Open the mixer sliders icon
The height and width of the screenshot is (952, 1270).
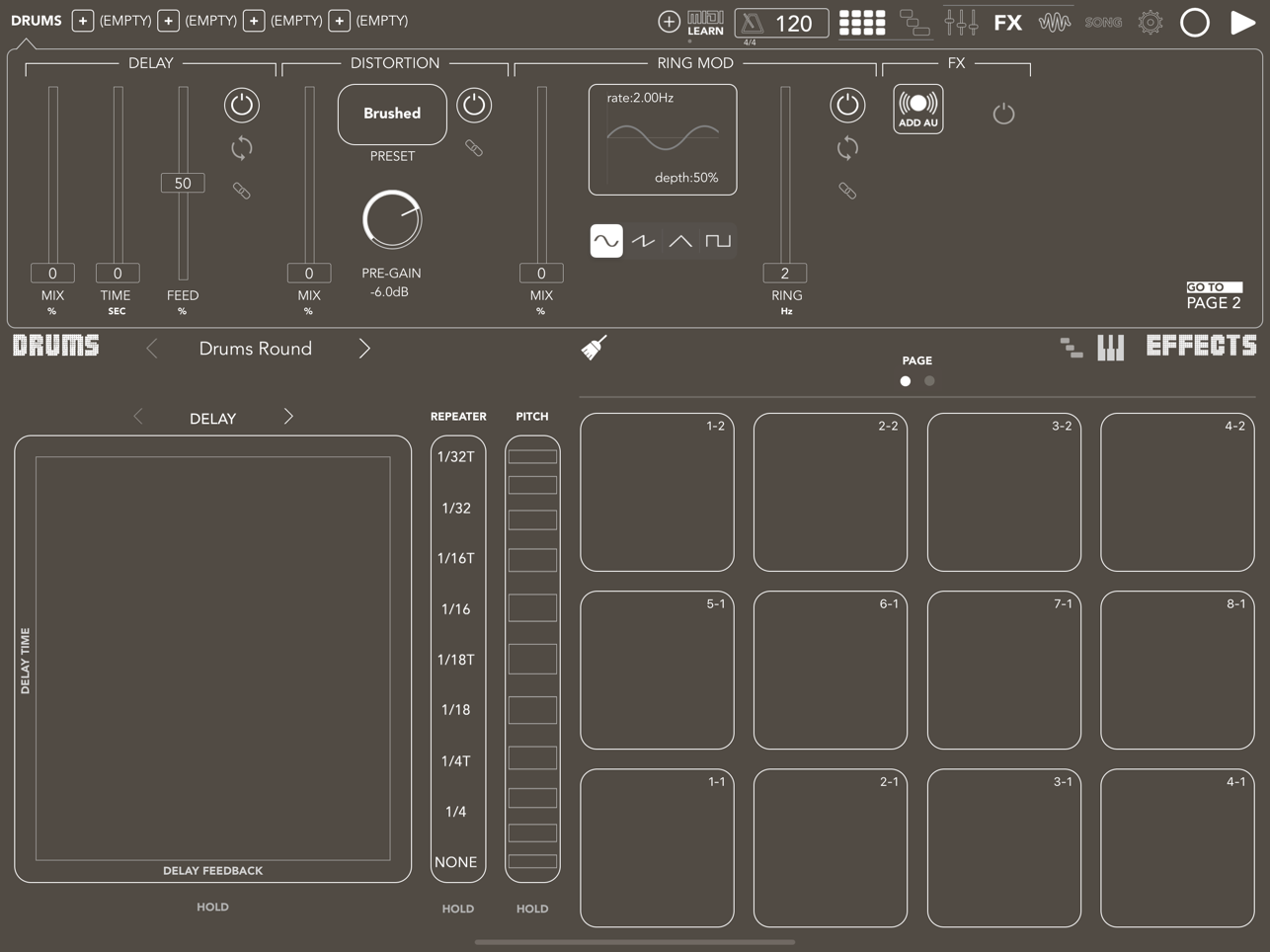(x=961, y=22)
